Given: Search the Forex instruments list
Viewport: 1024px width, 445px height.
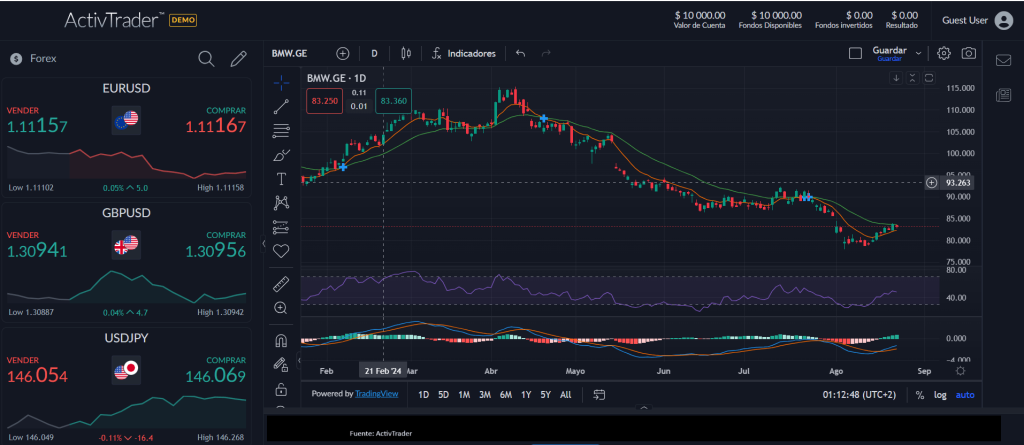Looking at the screenshot, I should (206, 58).
